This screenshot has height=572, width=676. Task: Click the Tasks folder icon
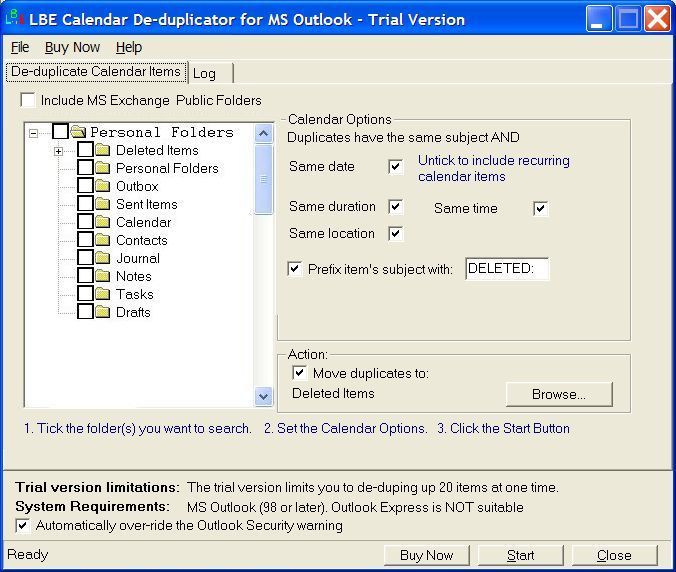103,294
